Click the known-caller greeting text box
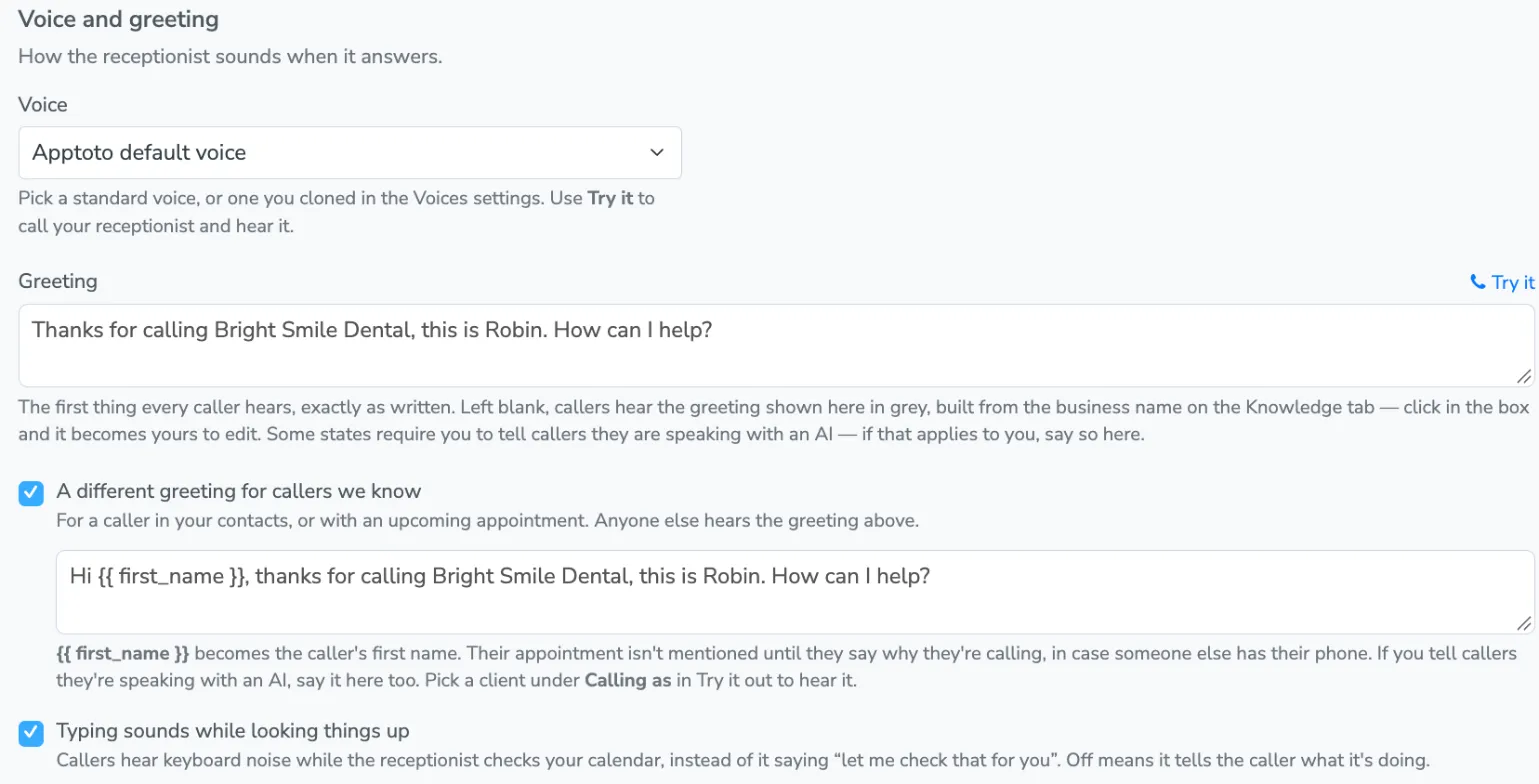The height and width of the screenshot is (784, 1539). 795,592
